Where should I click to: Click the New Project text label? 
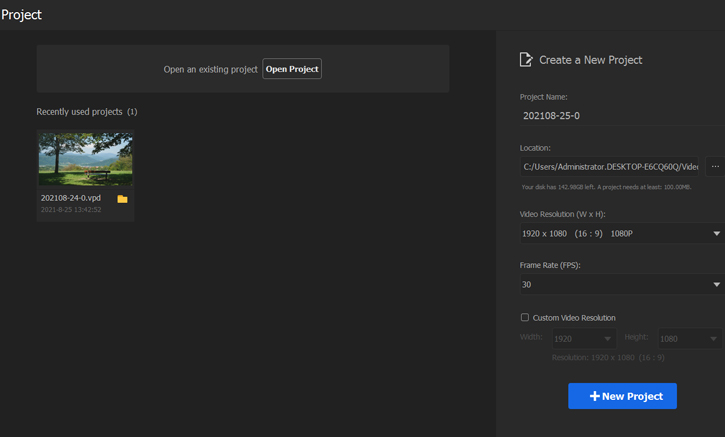pyautogui.click(x=632, y=396)
